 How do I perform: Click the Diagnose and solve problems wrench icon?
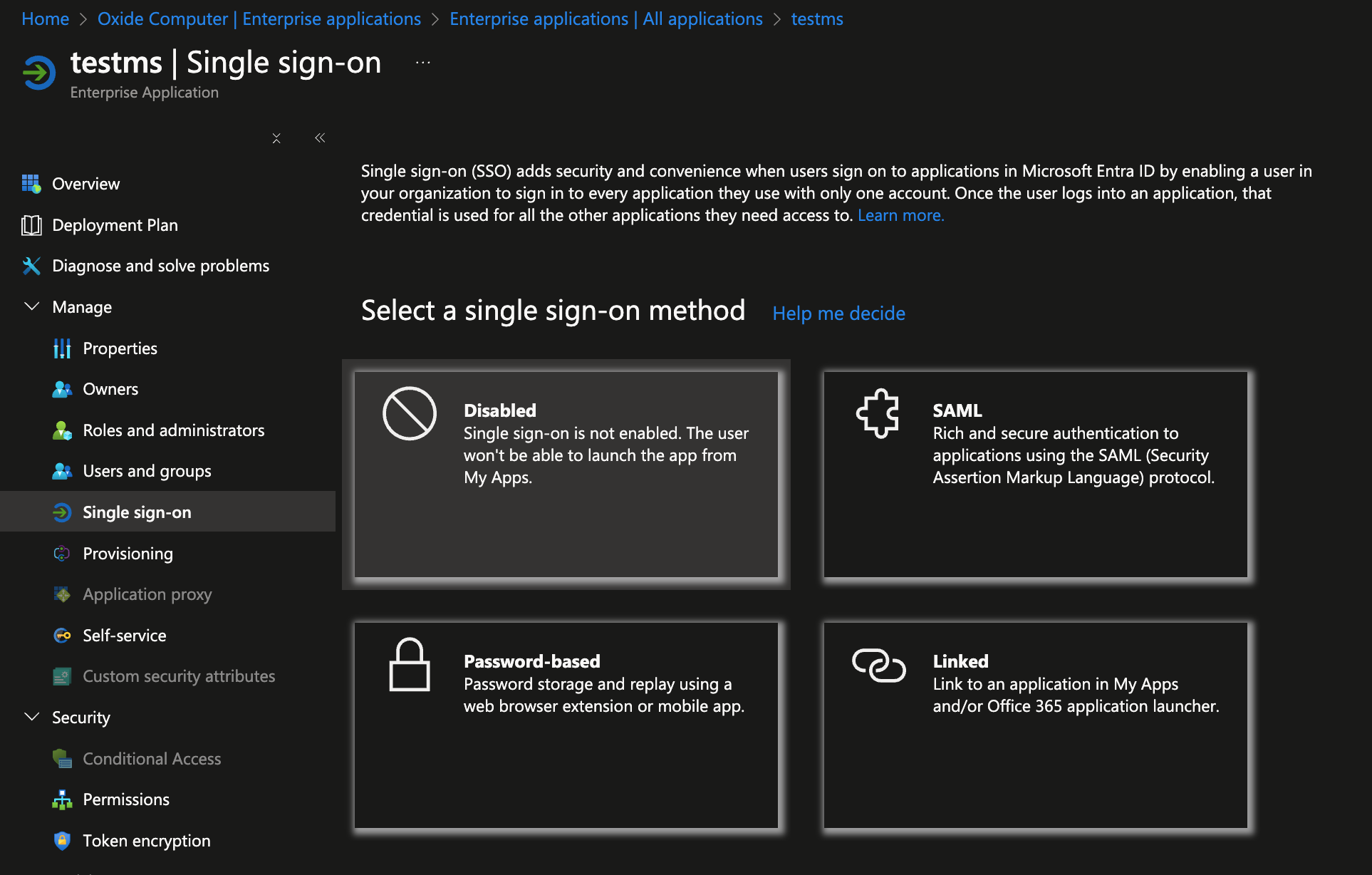tap(31, 266)
